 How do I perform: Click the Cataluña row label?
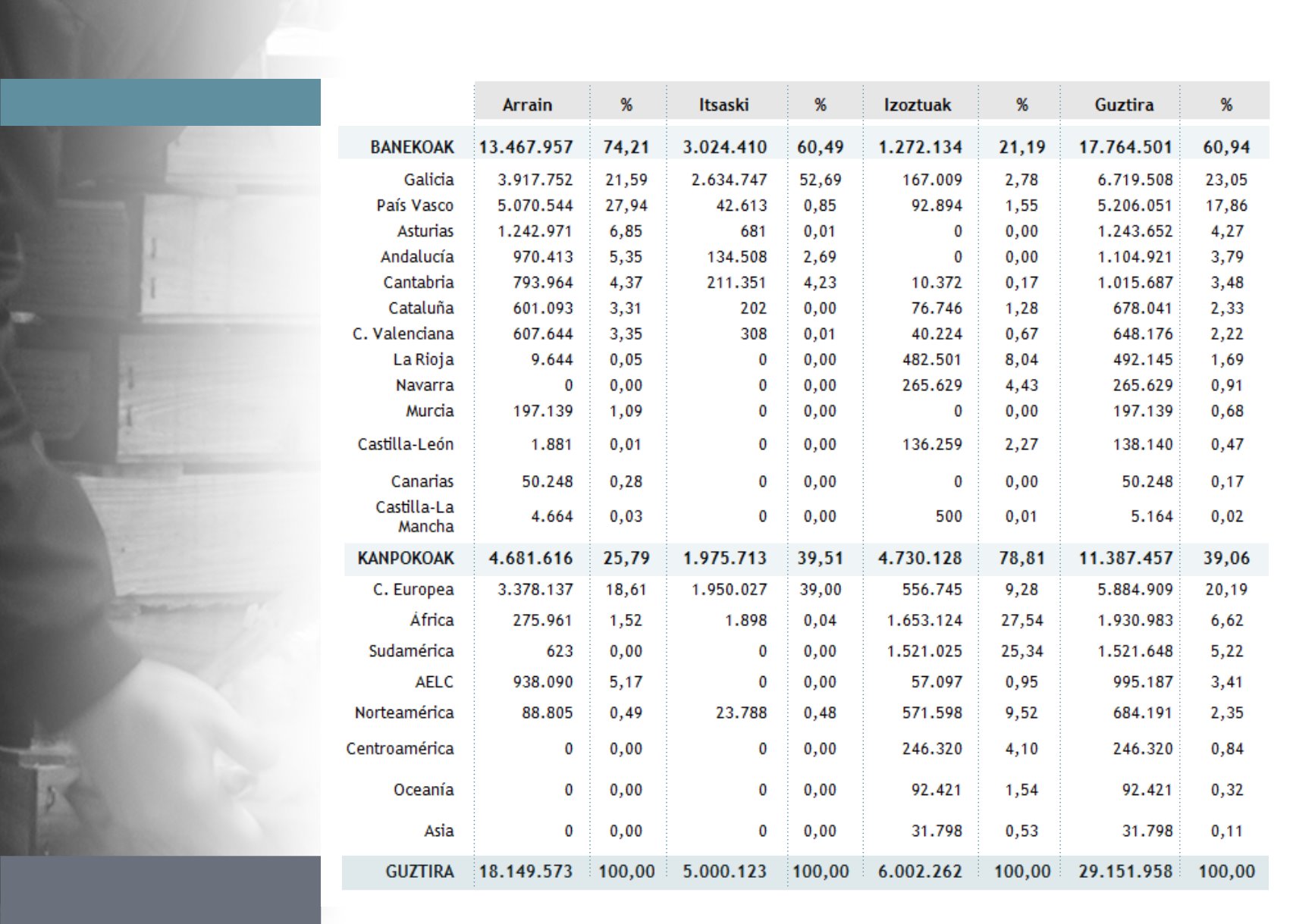(x=421, y=309)
